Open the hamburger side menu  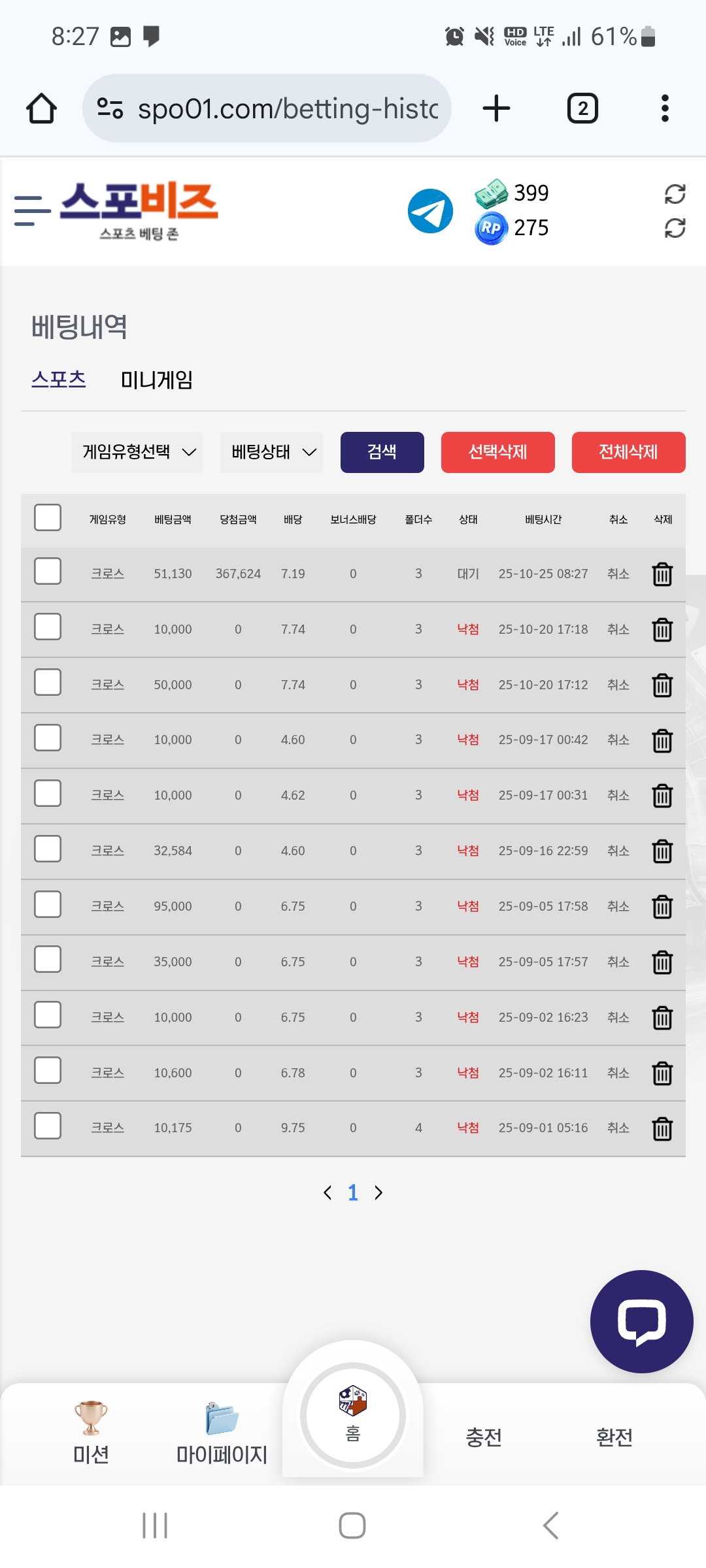[x=32, y=211]
